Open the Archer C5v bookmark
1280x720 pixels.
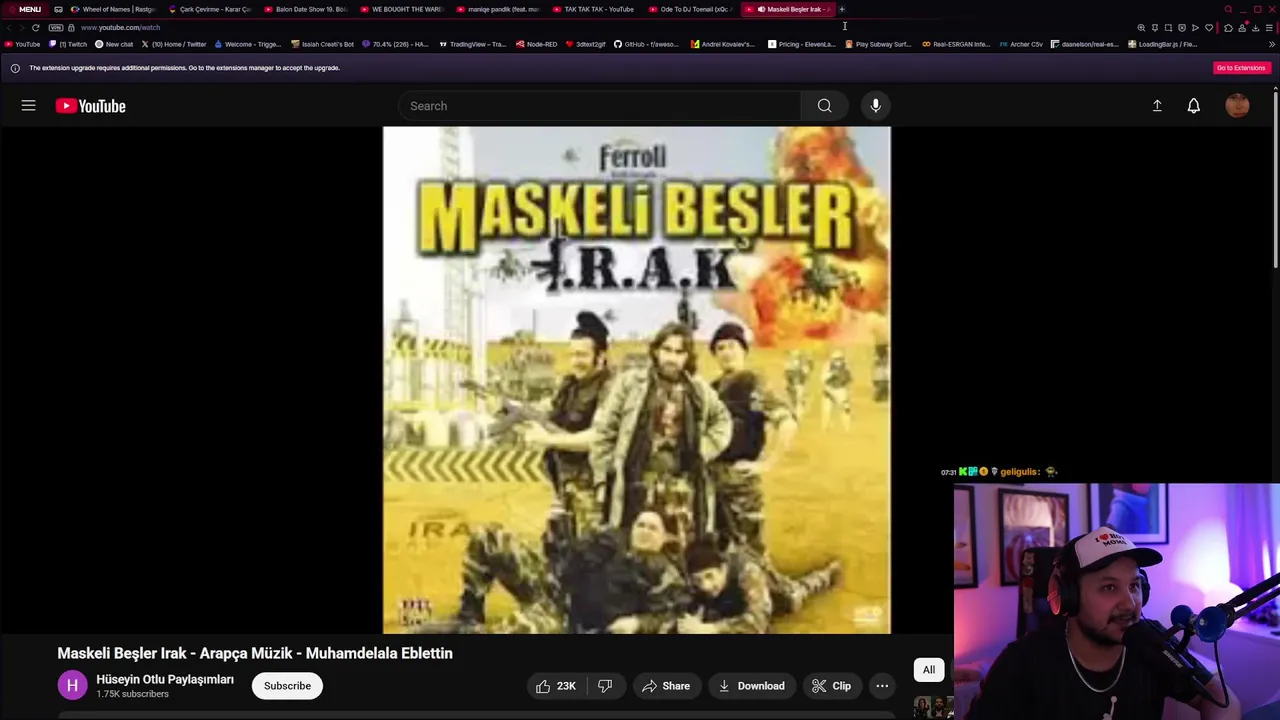click(x=1021, y=44)
